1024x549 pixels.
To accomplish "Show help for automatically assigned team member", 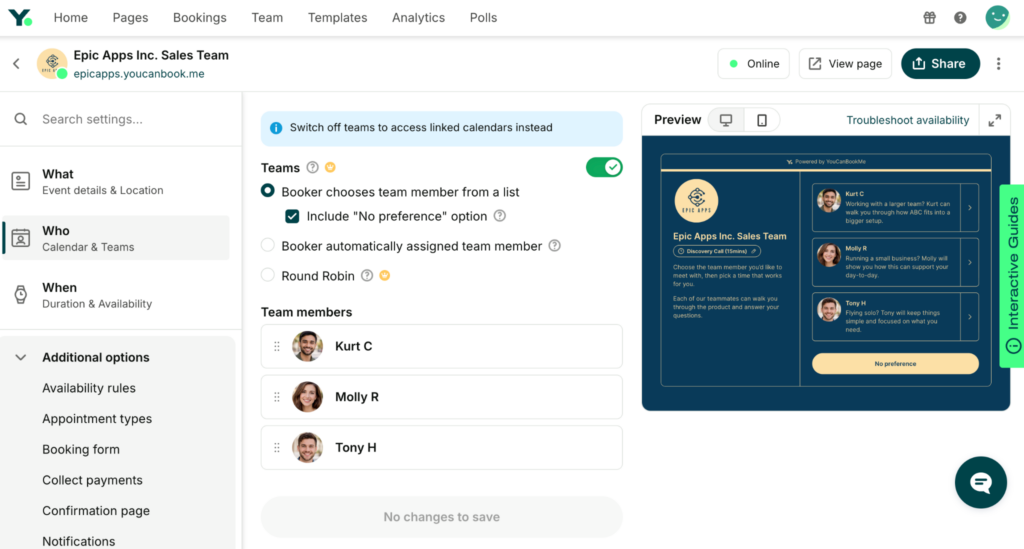I will [554, 246].
